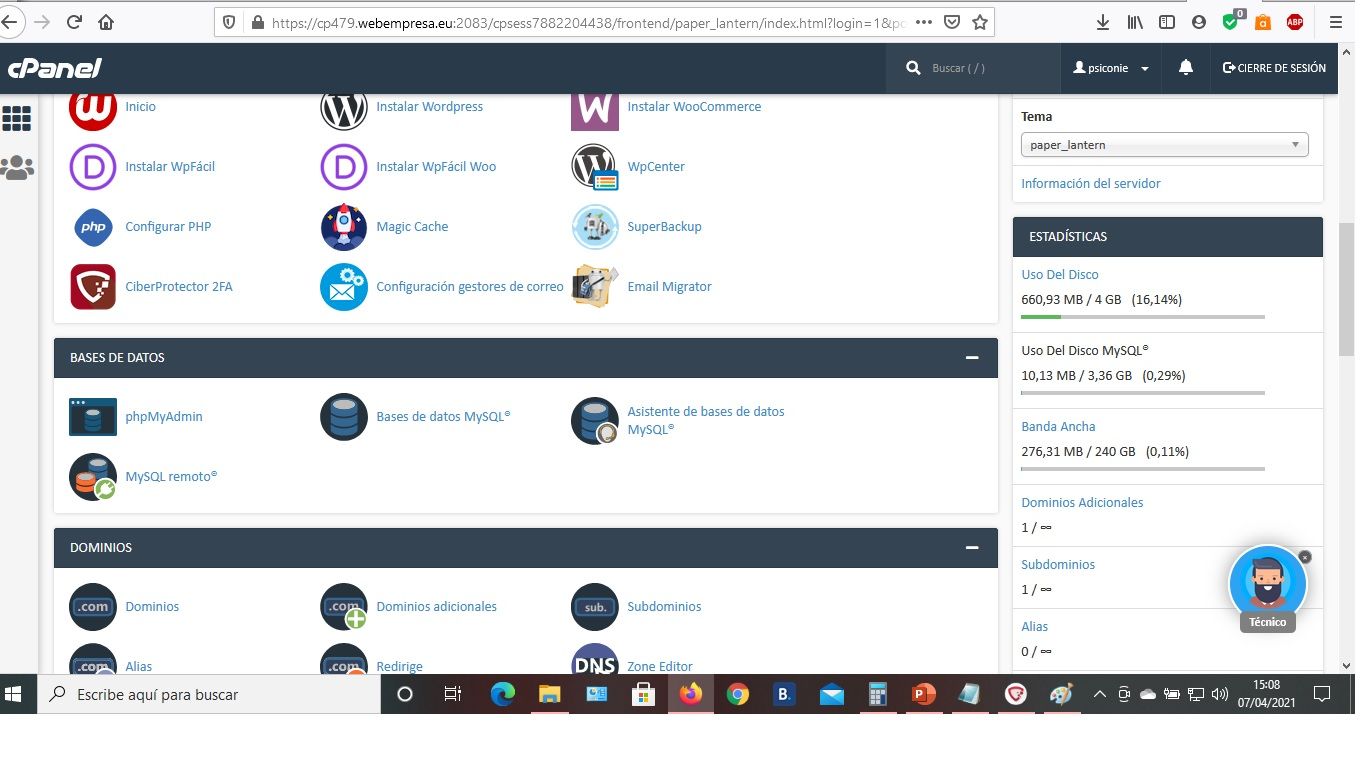
Task: Open Asistente de bases de datos icon
Action: coord(595,421)
